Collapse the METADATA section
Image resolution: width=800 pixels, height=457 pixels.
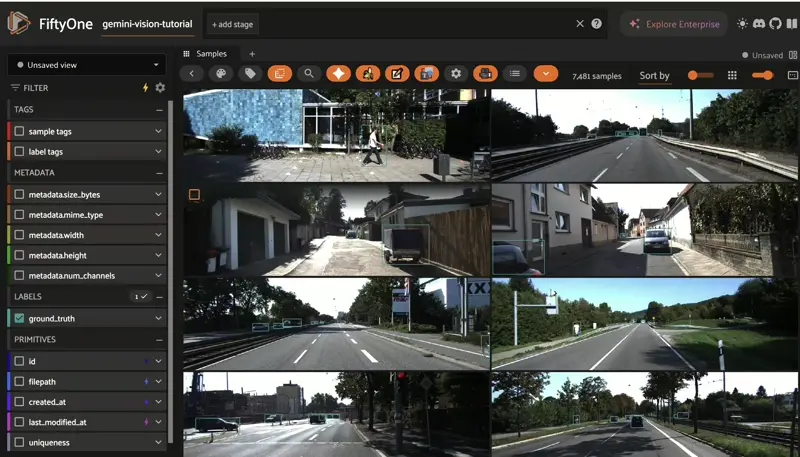159,172
